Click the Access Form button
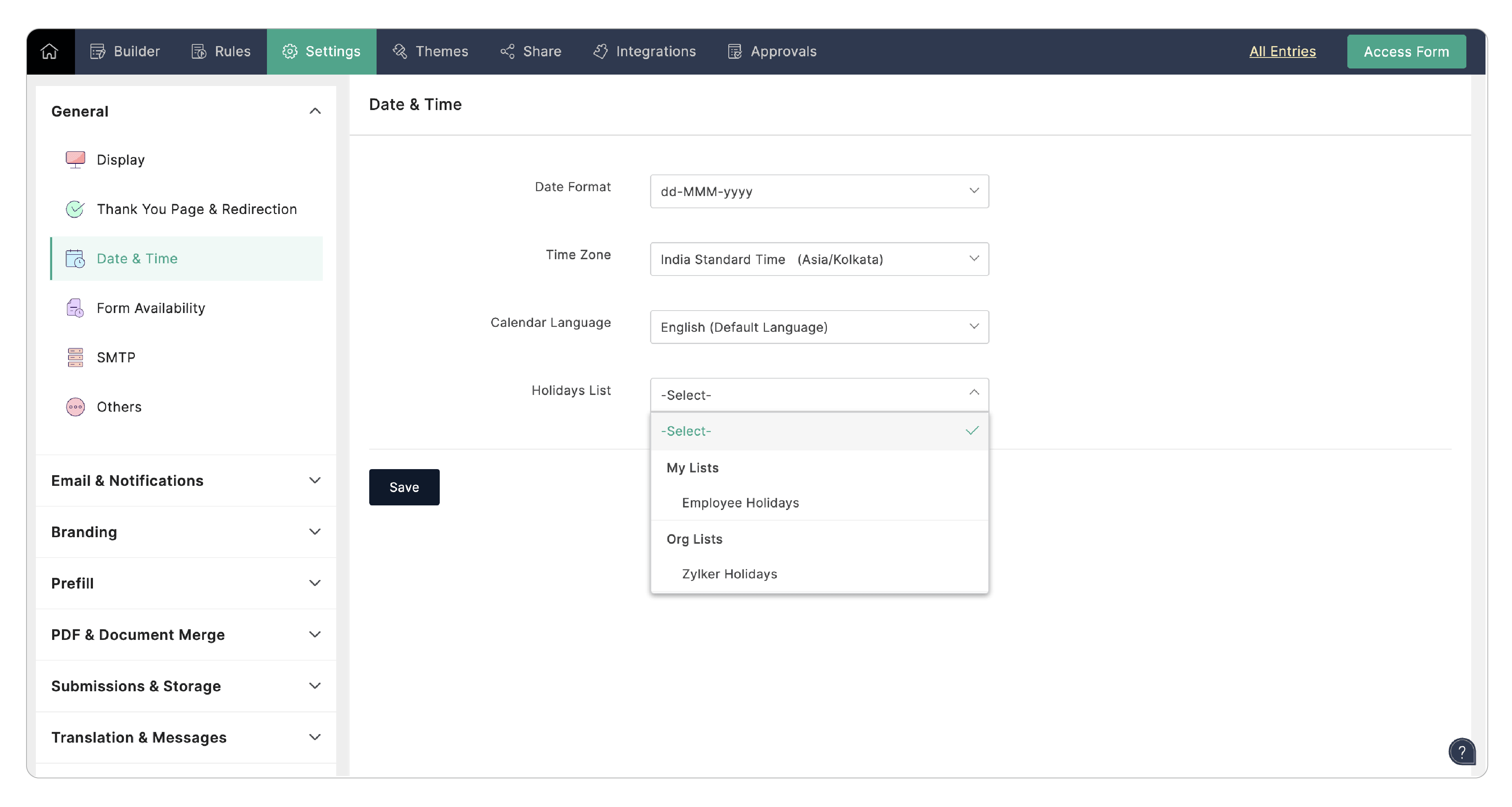This screenshot has height=807, width=1512. (x=1406, y=52)
